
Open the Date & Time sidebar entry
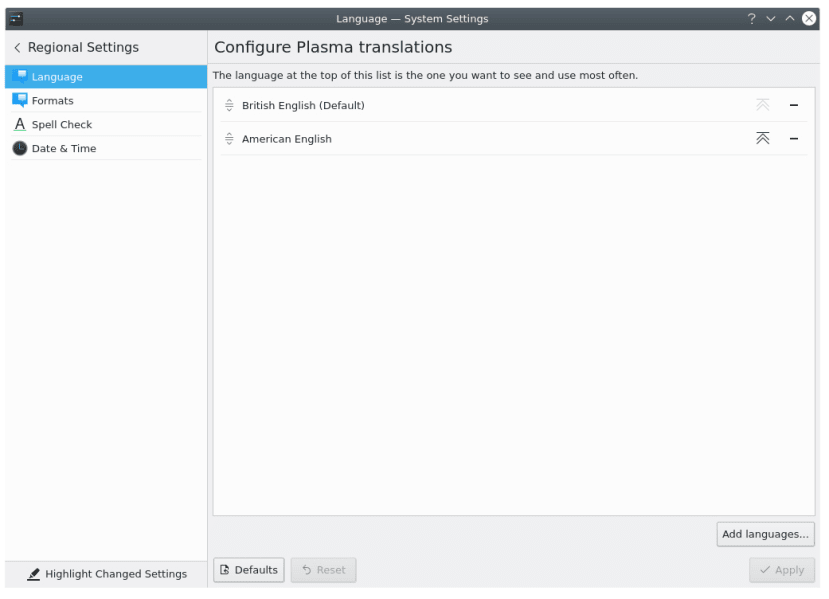click(x=106, y=148)
